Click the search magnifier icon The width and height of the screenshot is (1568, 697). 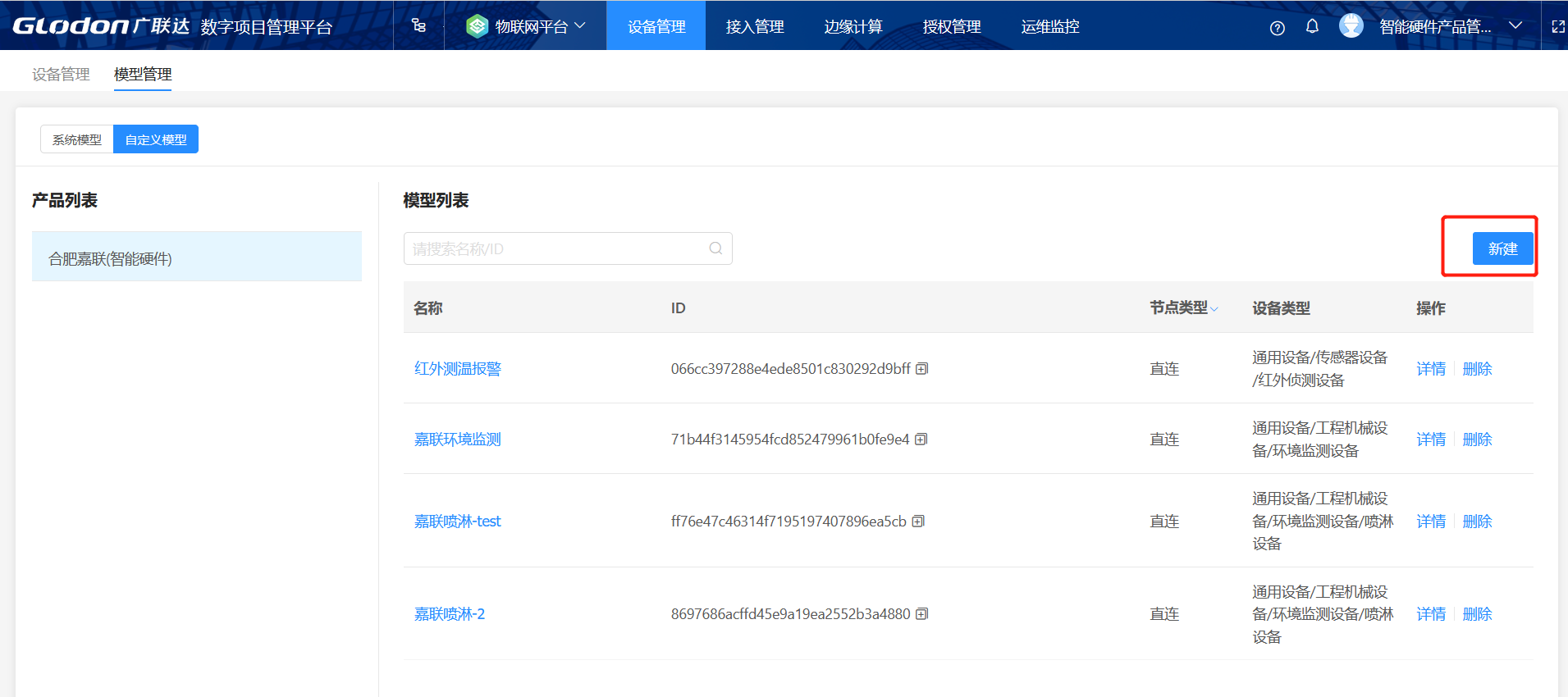[x=715, y=248]
